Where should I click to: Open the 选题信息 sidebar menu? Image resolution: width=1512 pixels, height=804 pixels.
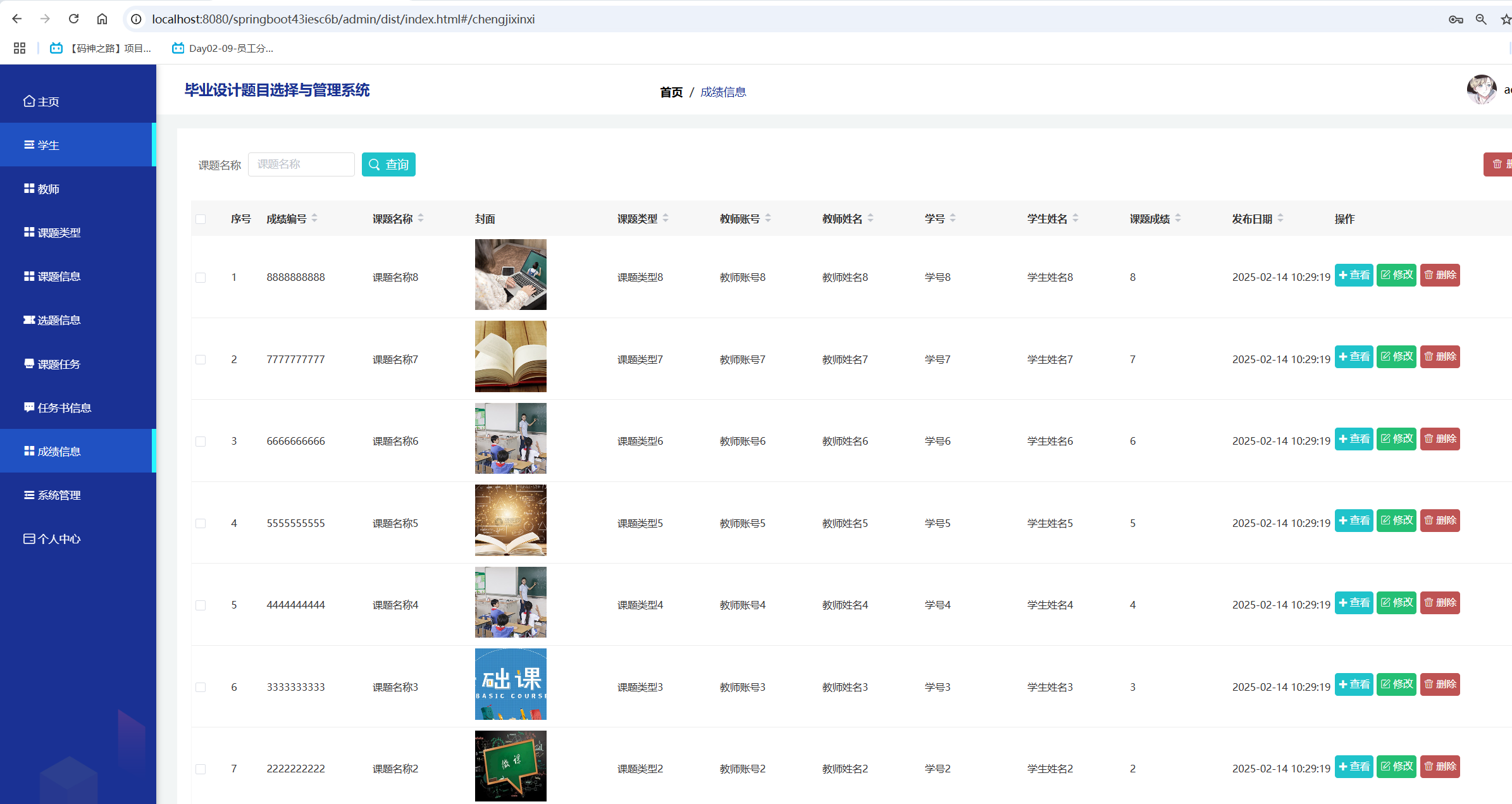click(x=58, y=320)
